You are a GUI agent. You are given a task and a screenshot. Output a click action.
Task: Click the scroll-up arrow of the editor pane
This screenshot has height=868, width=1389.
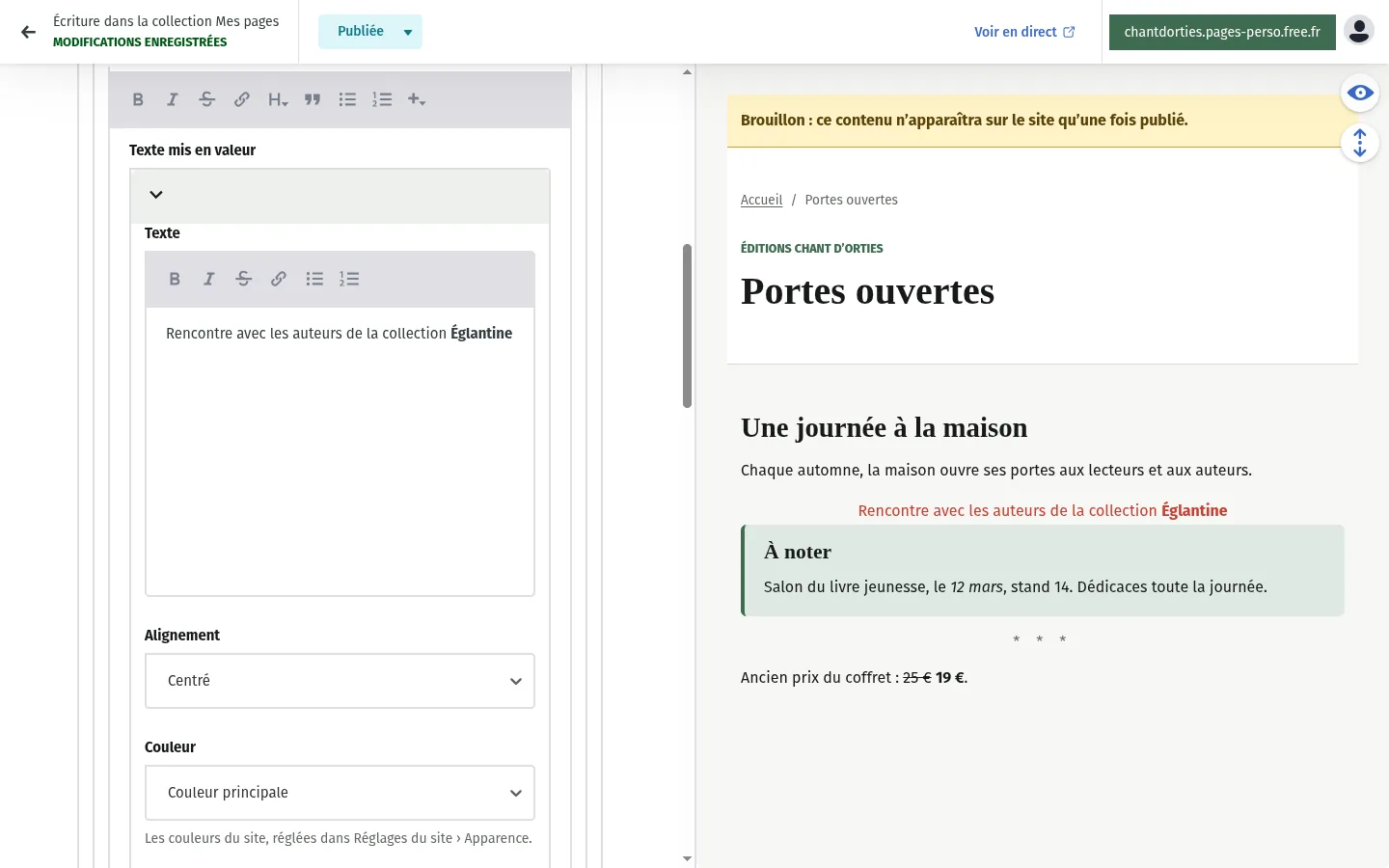pos(687,72)
